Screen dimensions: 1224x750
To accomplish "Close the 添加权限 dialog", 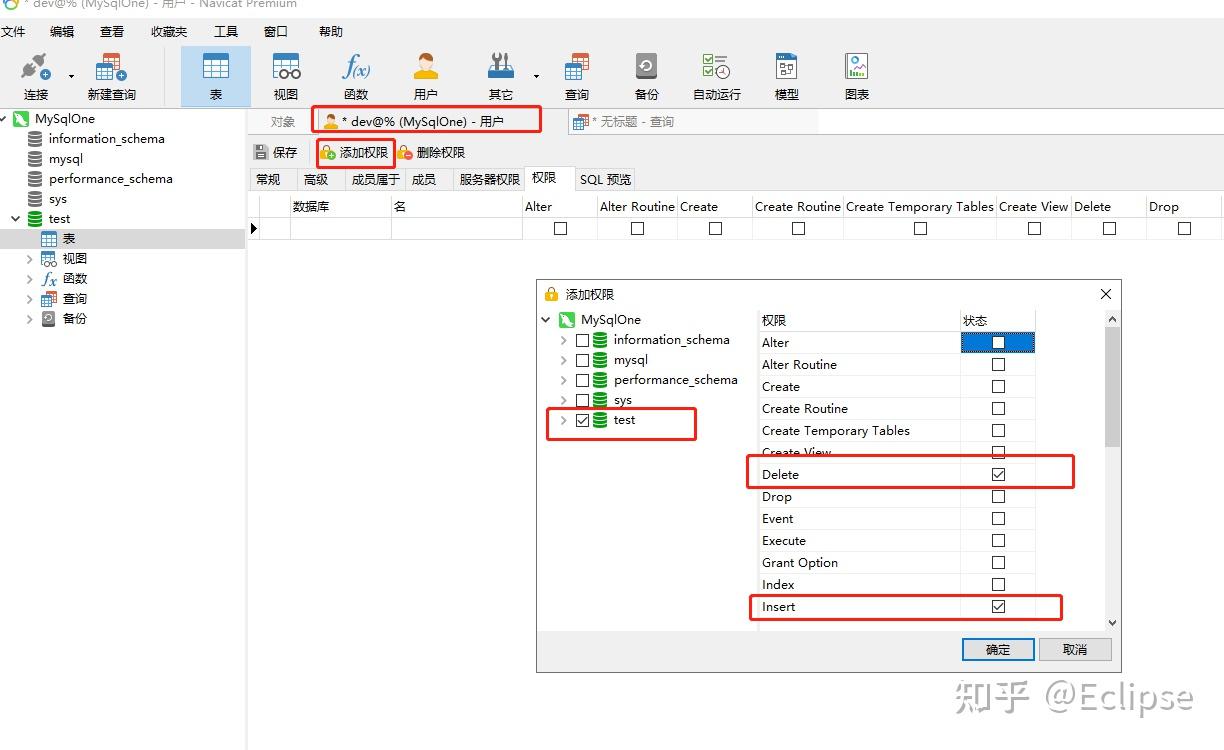I will (x=1106, y=294).
